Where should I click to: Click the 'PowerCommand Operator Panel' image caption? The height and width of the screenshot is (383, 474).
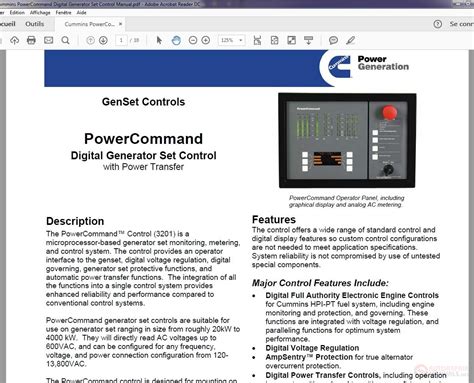tap(347, 201)
